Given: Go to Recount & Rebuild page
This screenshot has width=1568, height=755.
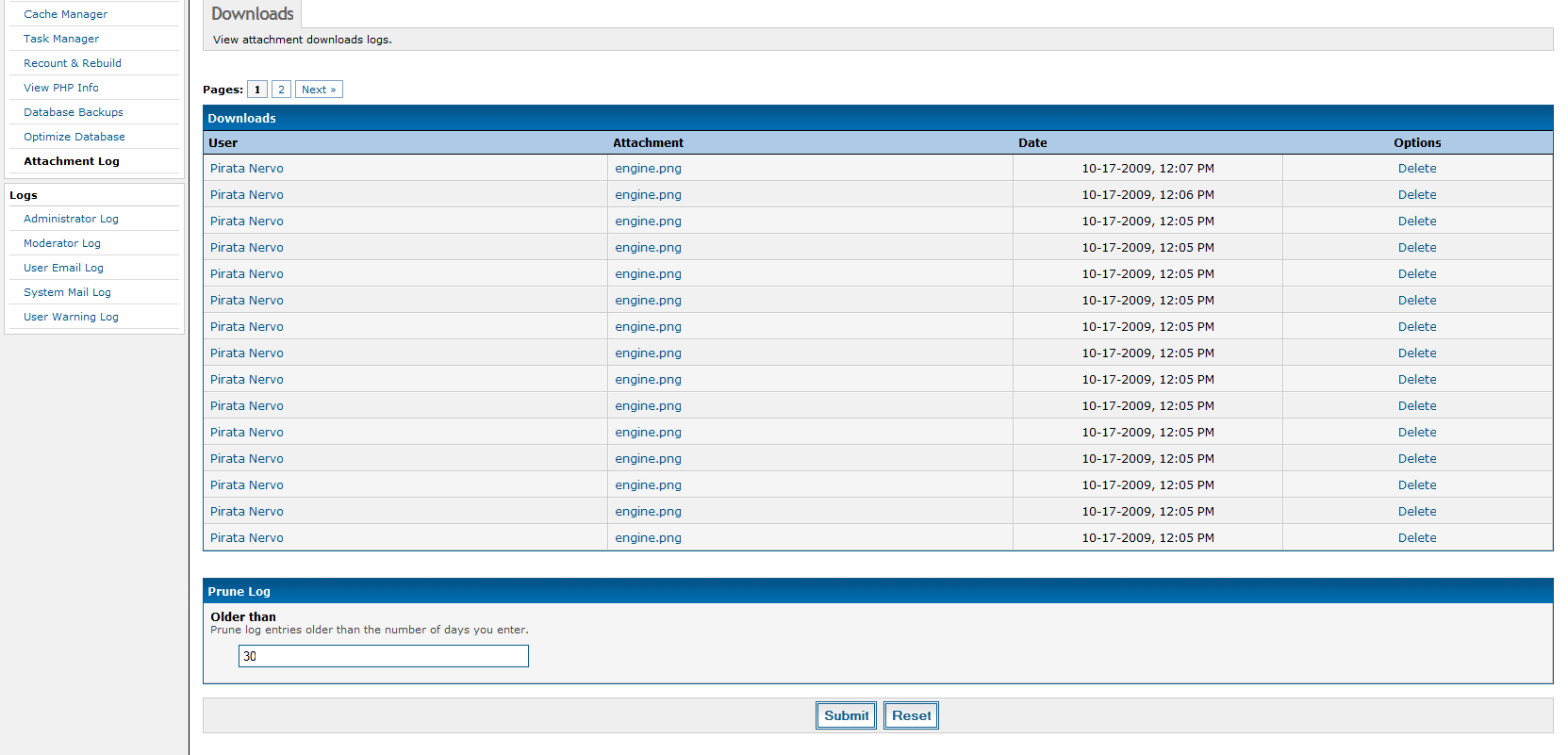Looking at the screenshot, I should click(73, 63).
